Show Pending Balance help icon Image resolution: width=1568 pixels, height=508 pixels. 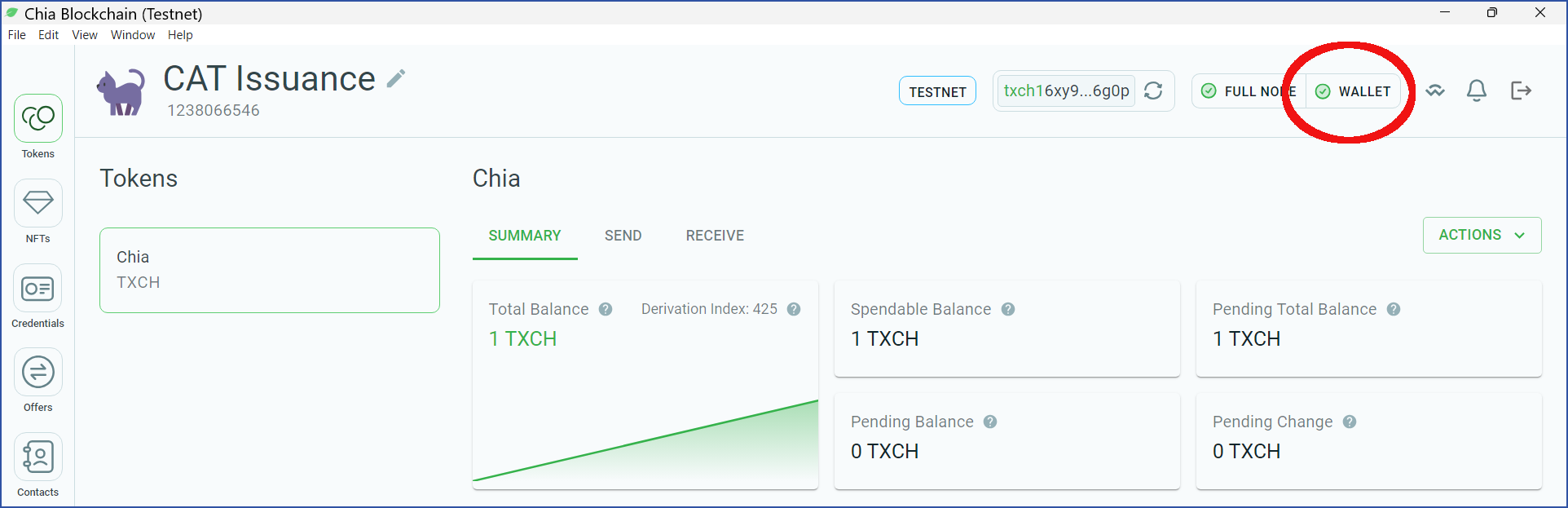pyautogui.click(x=990, y=422)
